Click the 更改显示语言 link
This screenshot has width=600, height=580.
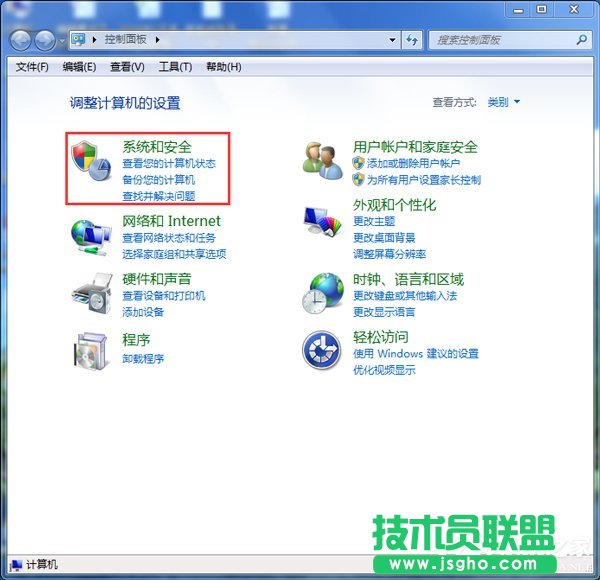click(x=384, y=312)
